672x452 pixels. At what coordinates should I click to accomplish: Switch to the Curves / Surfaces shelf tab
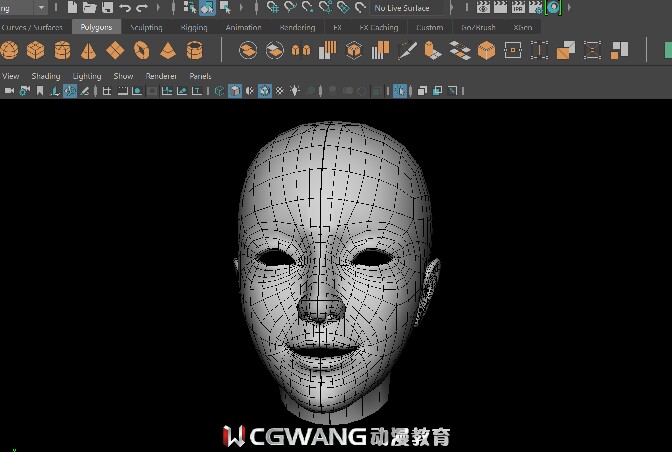click(x=33, y=27)
